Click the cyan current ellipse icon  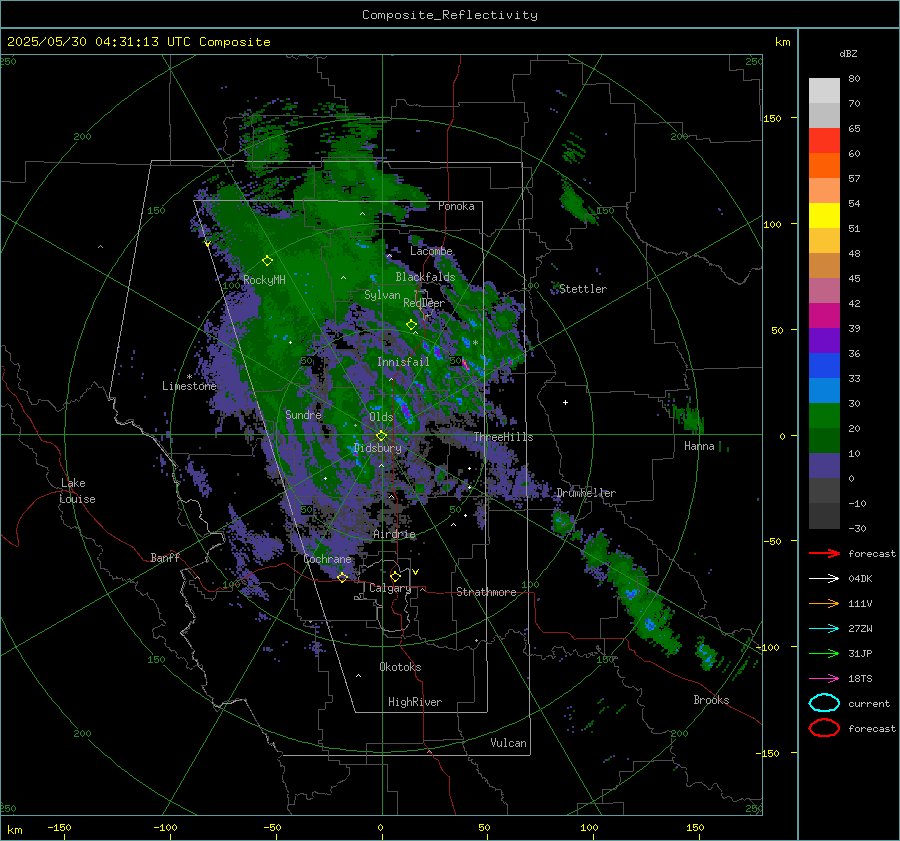[x=824, y=703]
